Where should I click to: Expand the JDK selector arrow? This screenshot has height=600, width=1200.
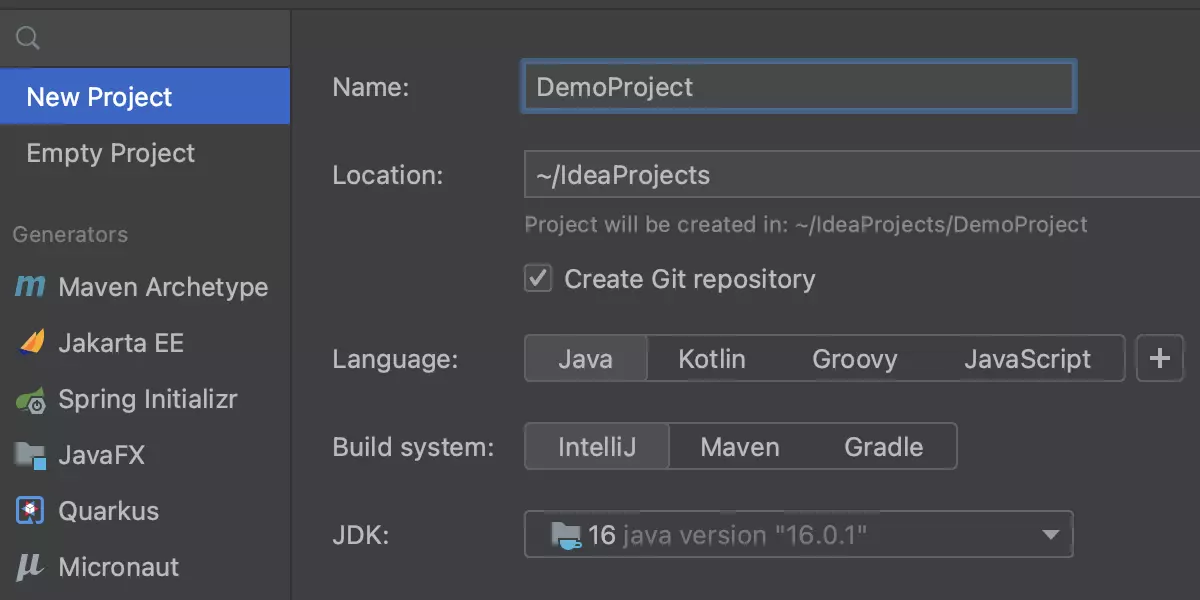pos(1050,534)
